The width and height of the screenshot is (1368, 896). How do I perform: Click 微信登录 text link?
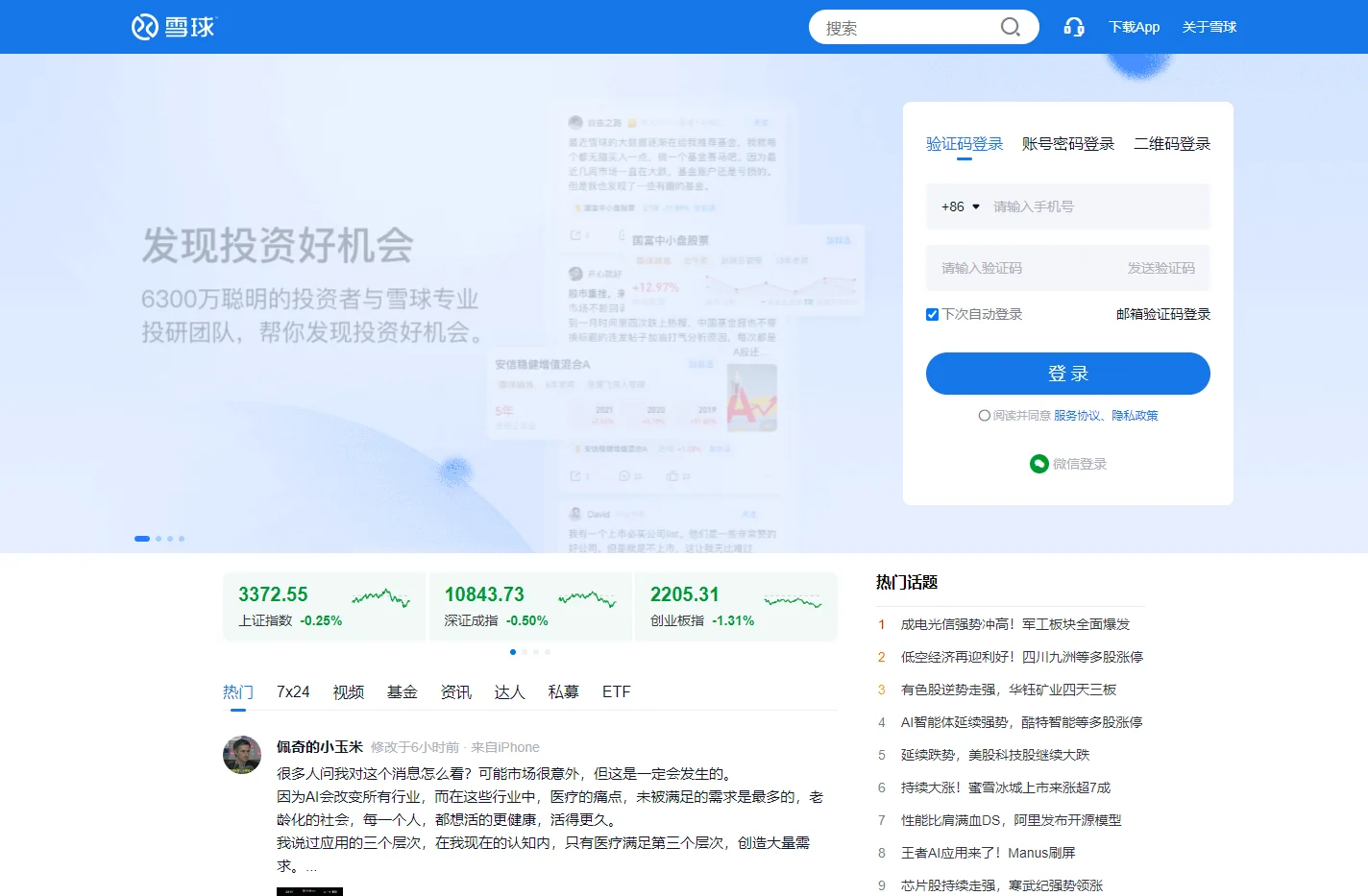pos(1080,464)
